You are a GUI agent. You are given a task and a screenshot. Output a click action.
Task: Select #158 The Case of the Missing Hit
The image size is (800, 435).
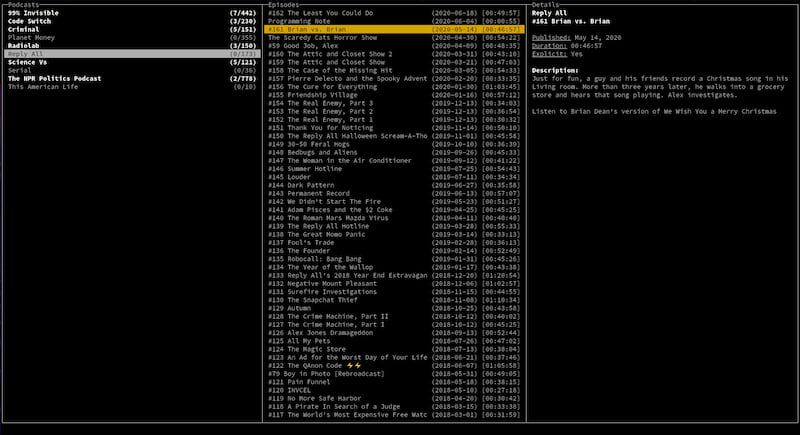pos(394,70)
